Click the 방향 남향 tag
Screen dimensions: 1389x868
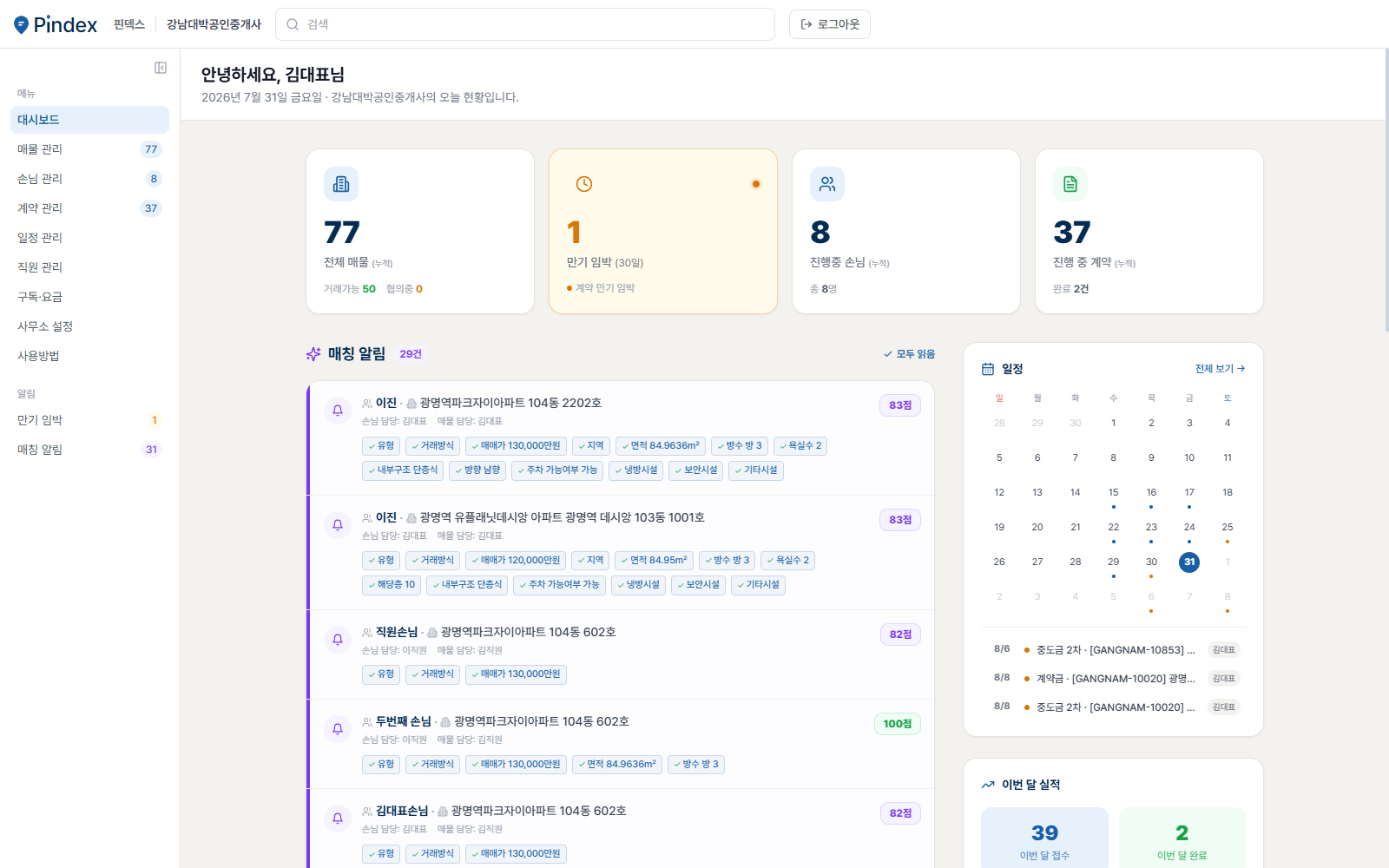click(477, 470)
